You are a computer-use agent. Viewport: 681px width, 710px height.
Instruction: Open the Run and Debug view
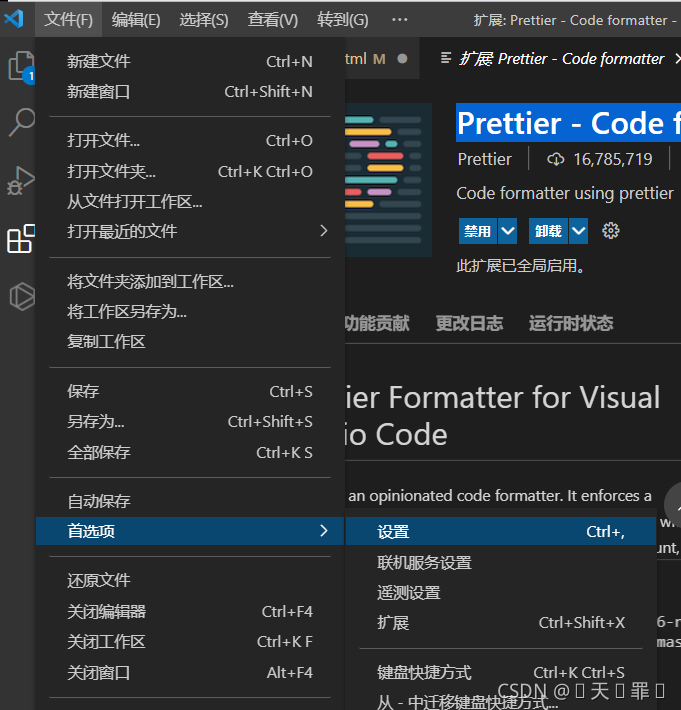coord(21,181)
